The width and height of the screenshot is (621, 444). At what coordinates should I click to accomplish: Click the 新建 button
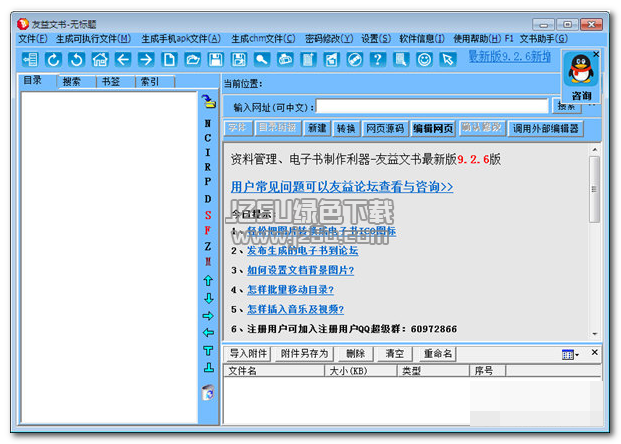[x=317, y=128]
